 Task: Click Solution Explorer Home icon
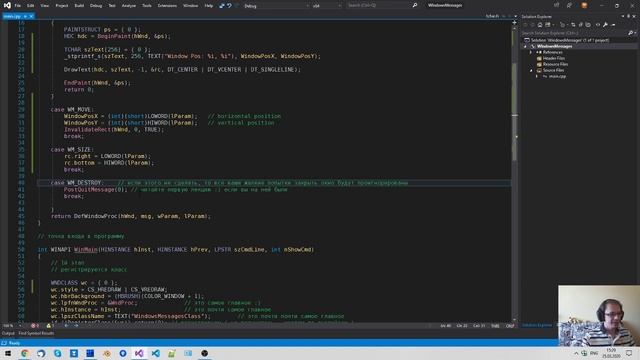click(x=540, y=25)
